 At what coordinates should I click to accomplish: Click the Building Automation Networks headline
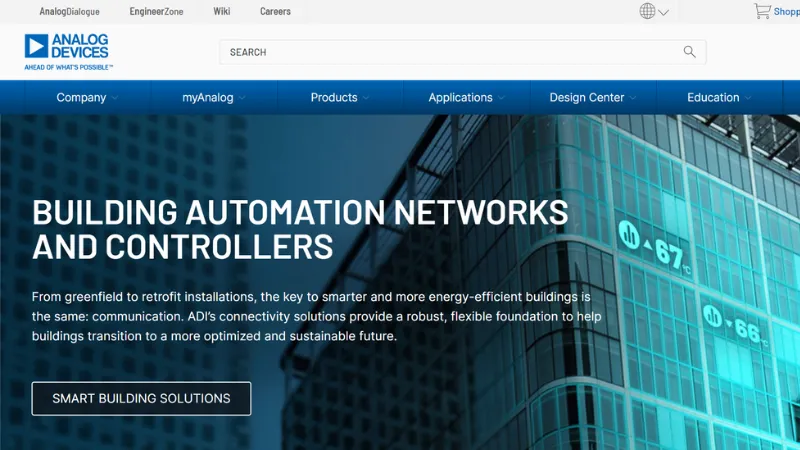[x=300, y=229]
